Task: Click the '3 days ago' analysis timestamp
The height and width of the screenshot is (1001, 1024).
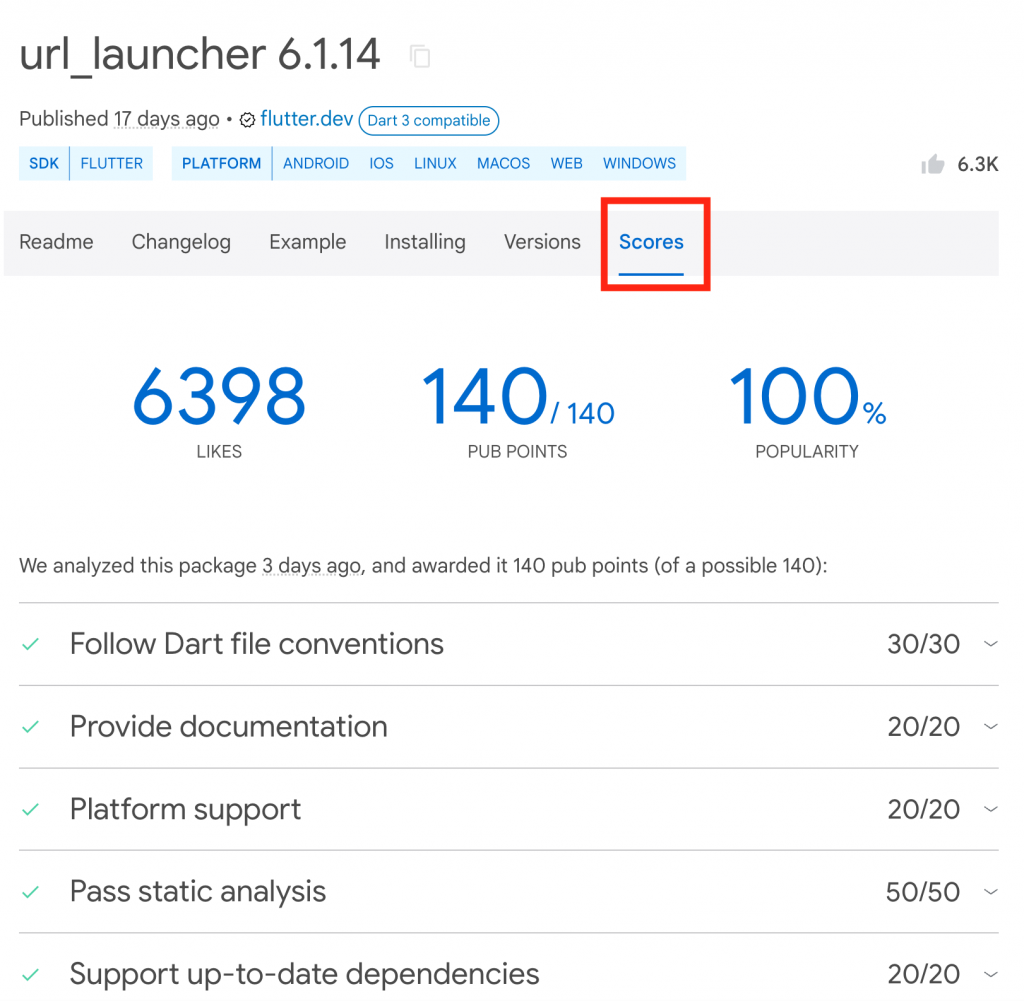Action: pos(312,565)
